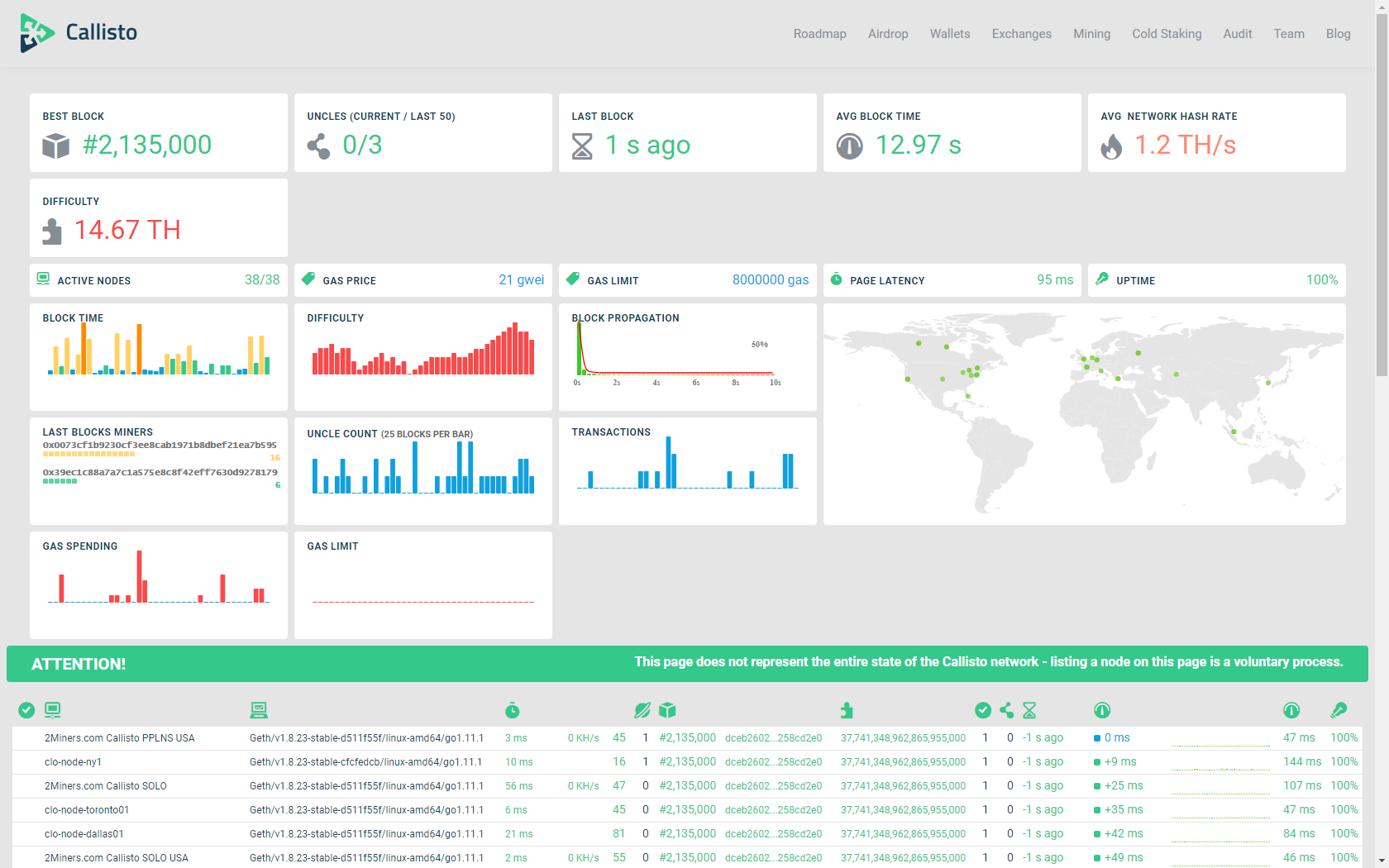Click the 14.67 TH difficulty value
Screen dimensions: 1389x868
pos(127,231)
